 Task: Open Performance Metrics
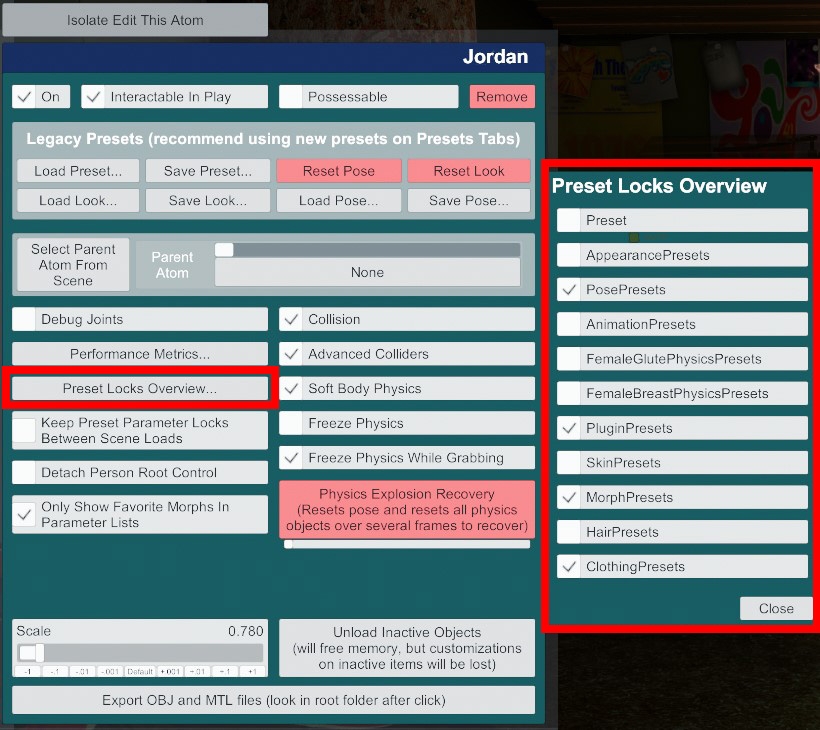pos(140,354)
